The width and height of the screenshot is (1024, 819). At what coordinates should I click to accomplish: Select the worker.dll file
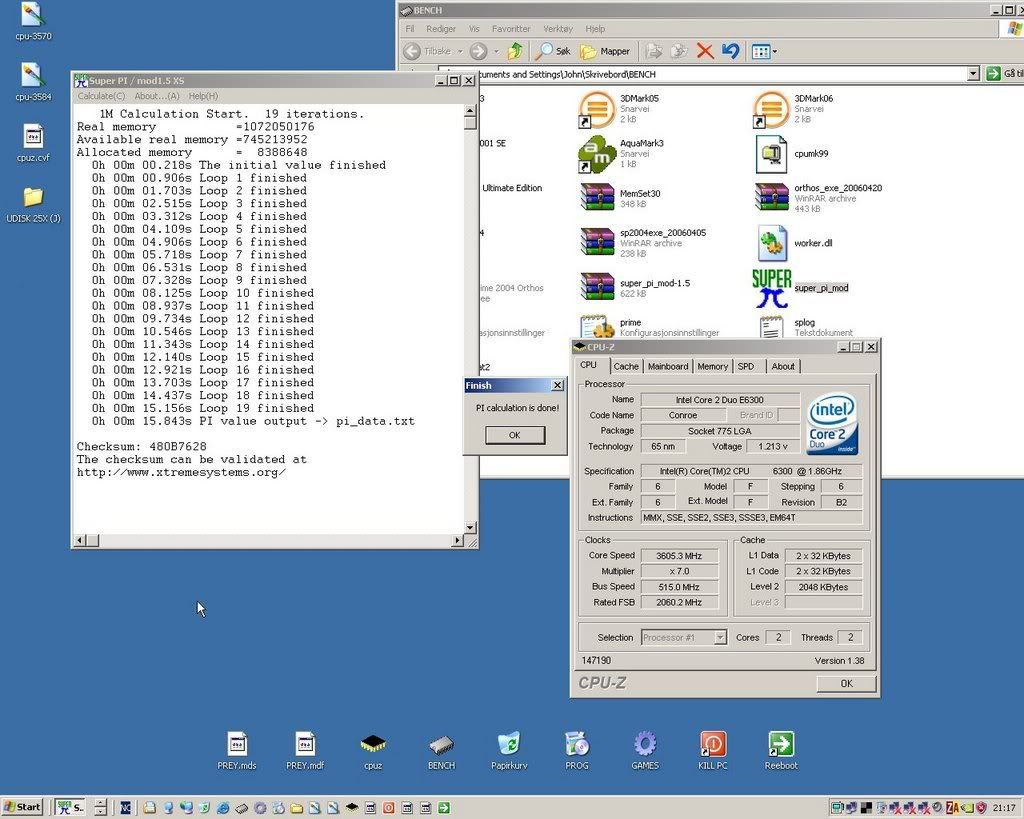pos(771,243)
